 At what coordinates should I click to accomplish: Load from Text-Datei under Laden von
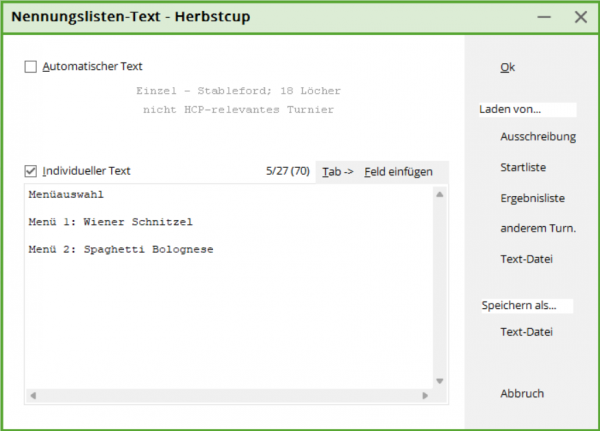tap(527, 259)
